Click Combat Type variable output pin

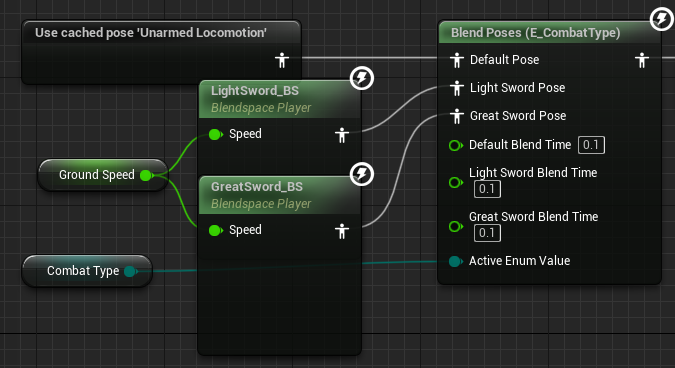[130, 271]
